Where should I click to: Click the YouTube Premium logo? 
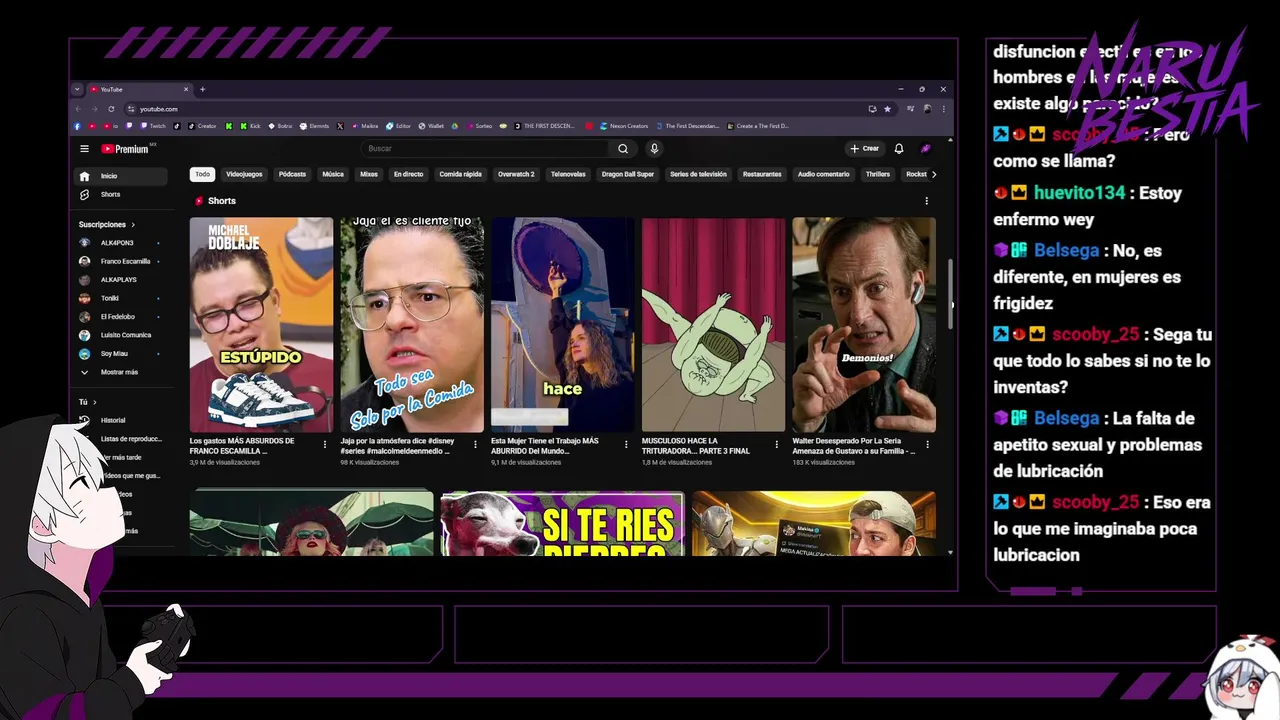click(127, 149)
